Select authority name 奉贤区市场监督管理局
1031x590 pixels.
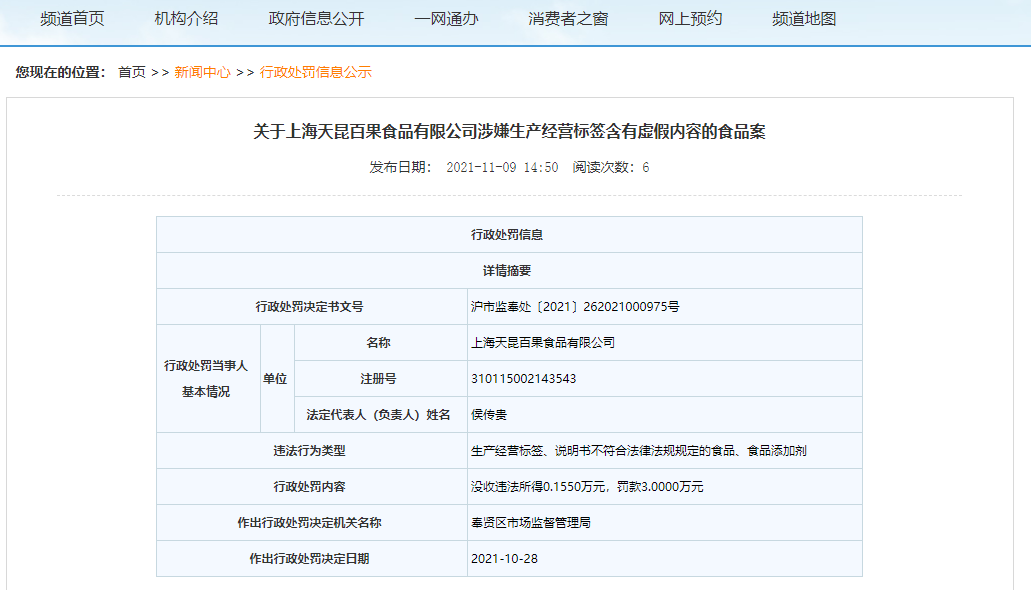pyautogui.click(x=531, y=522)
